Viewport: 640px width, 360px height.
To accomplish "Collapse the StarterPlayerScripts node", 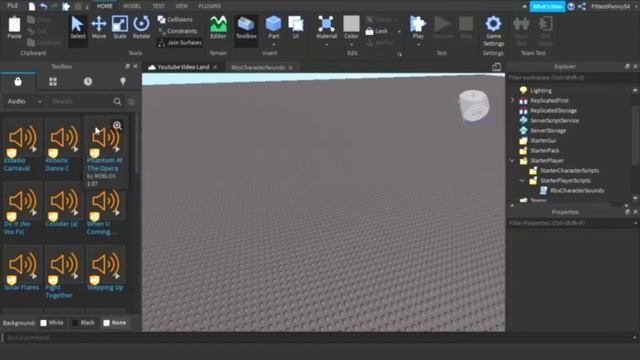I will pyautogui.click(x=522, y=180).
